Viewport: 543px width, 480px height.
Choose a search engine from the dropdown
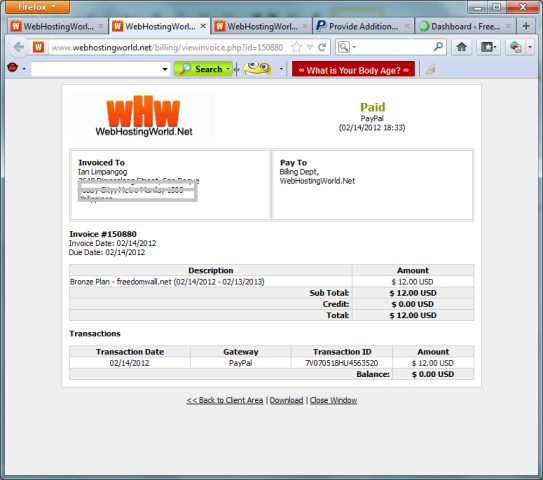click(x=347, y=47)
